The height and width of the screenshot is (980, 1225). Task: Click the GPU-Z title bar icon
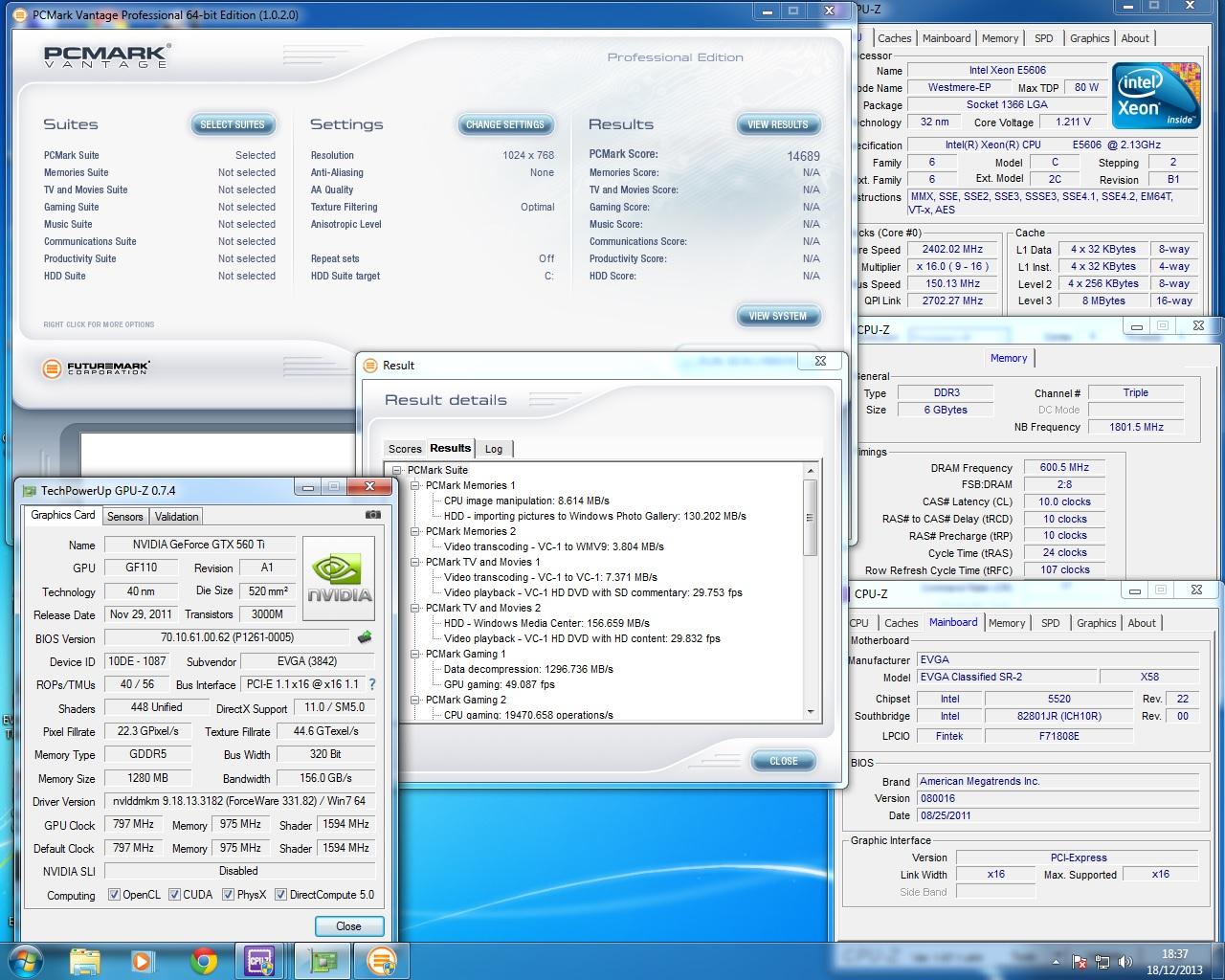coord(30,491)
